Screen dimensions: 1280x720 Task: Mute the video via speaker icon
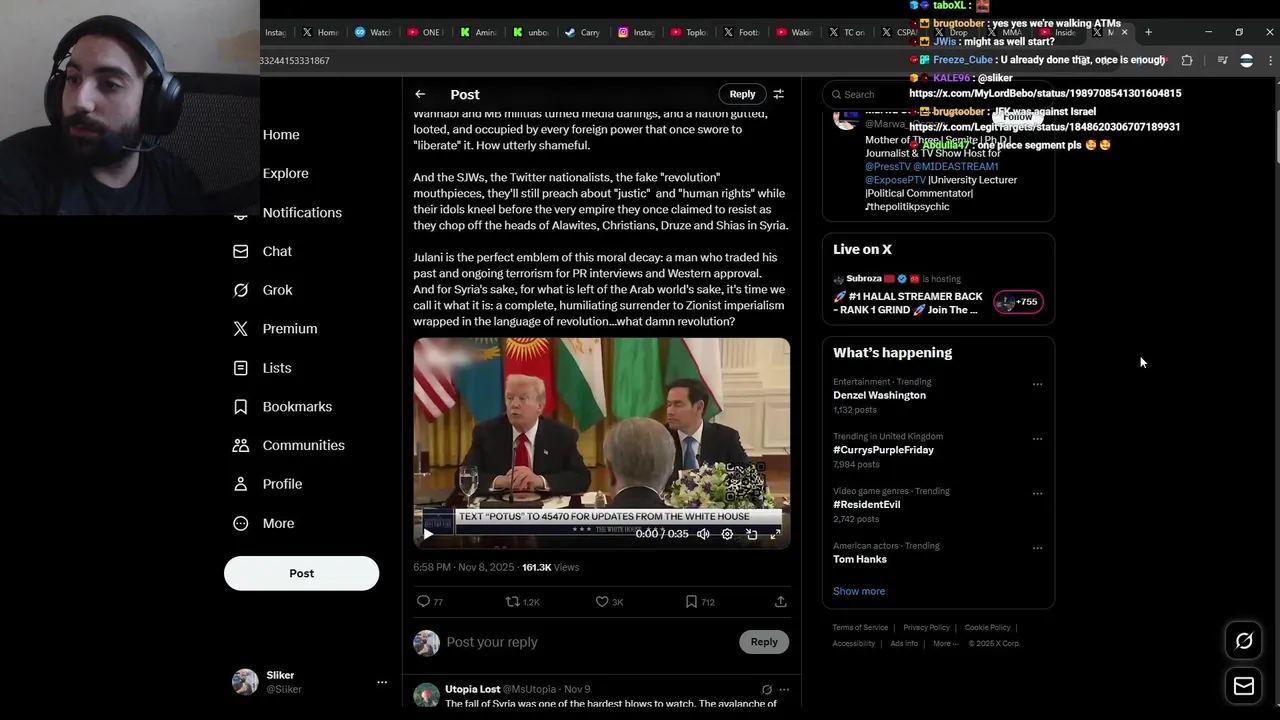coord(703,534)
